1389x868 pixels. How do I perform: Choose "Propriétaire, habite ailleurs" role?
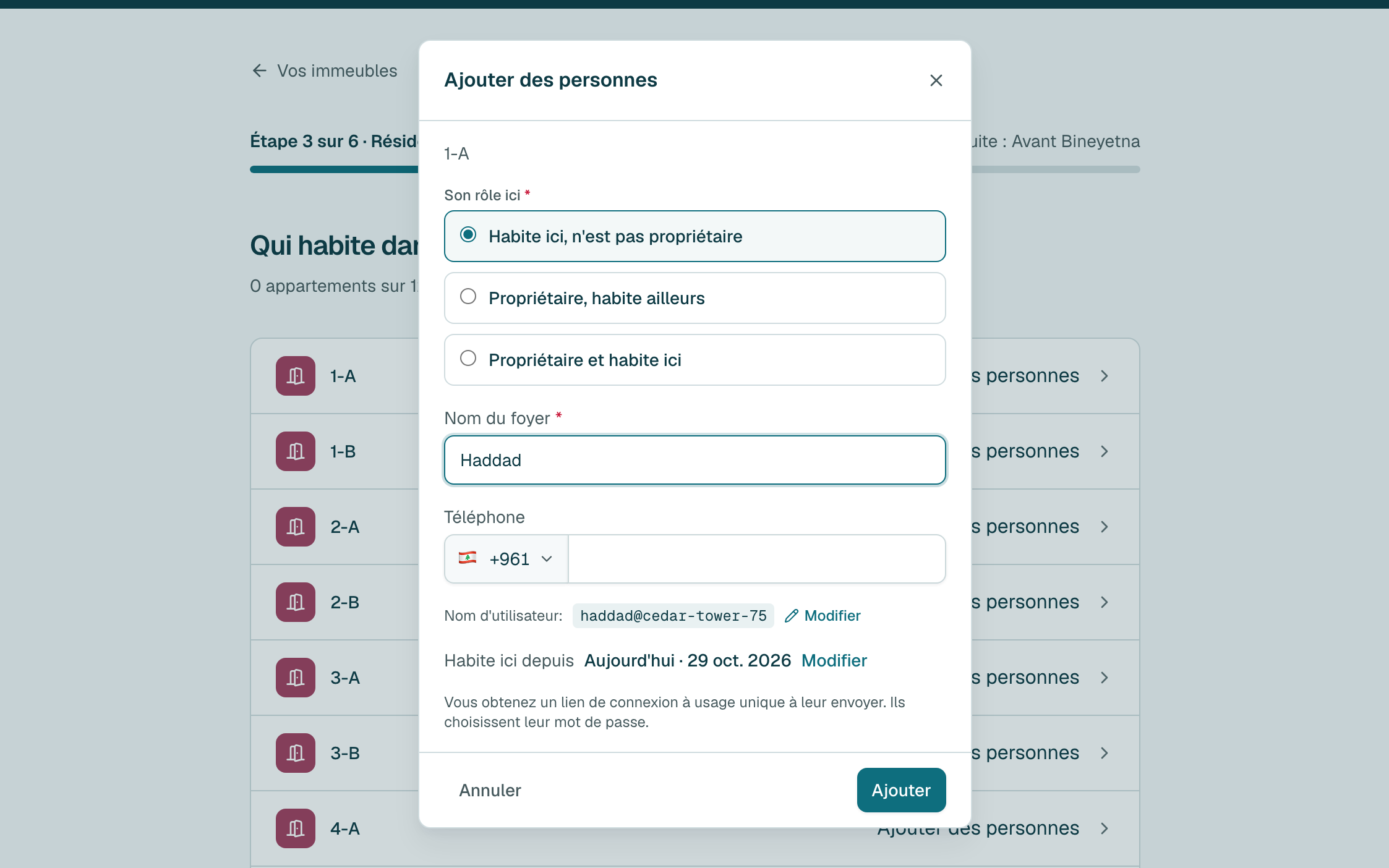(694, 298)
